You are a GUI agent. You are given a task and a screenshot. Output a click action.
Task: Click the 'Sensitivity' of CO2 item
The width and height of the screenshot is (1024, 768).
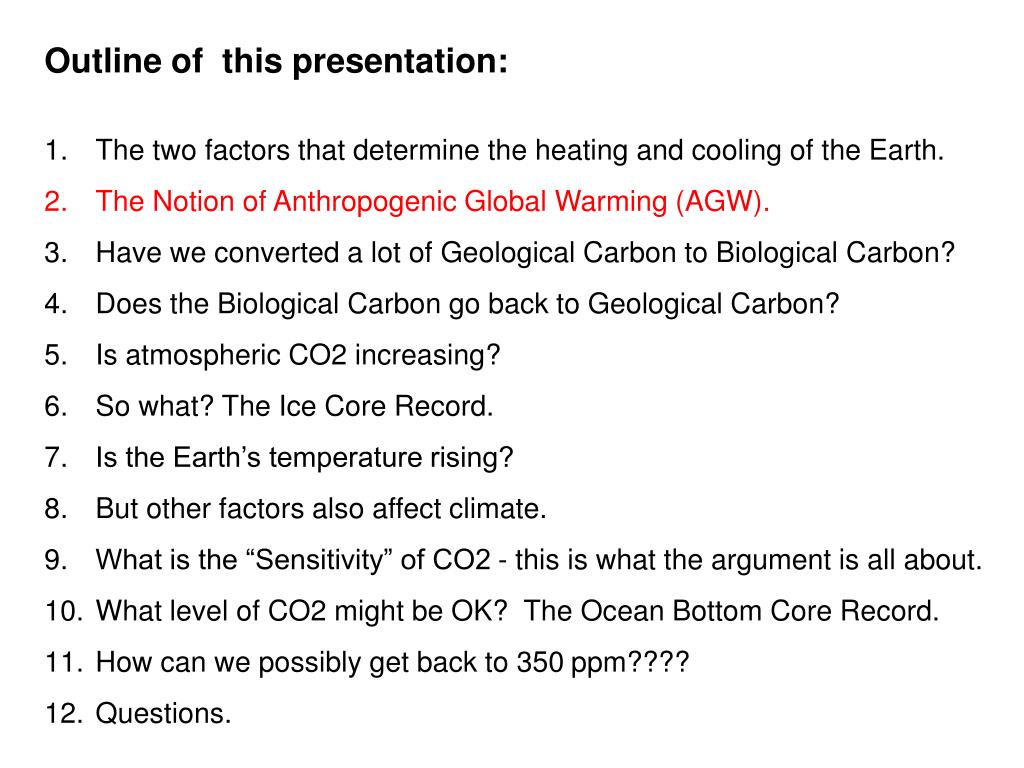539,560
